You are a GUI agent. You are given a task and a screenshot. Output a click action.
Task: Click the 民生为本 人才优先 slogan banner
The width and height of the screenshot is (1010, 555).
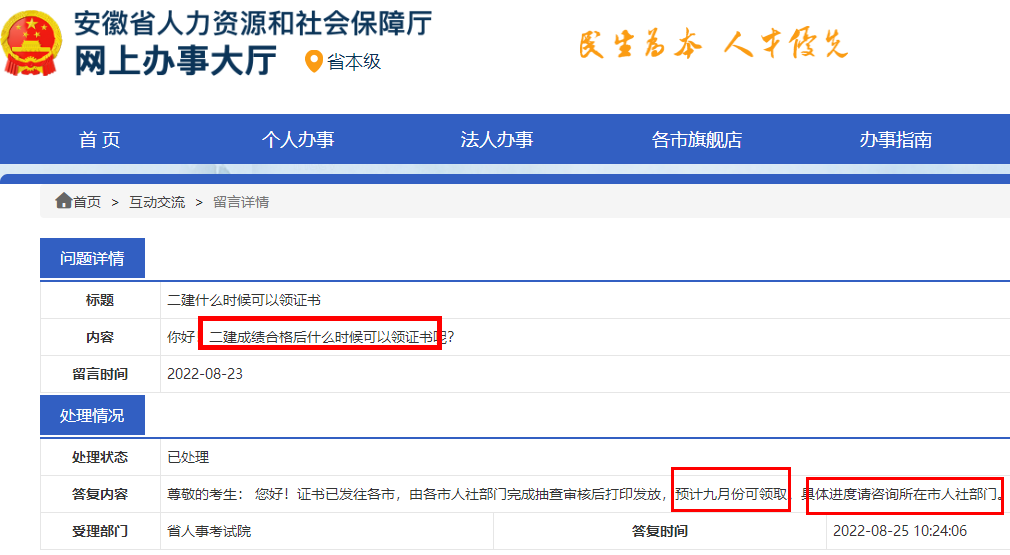[712, 45]
